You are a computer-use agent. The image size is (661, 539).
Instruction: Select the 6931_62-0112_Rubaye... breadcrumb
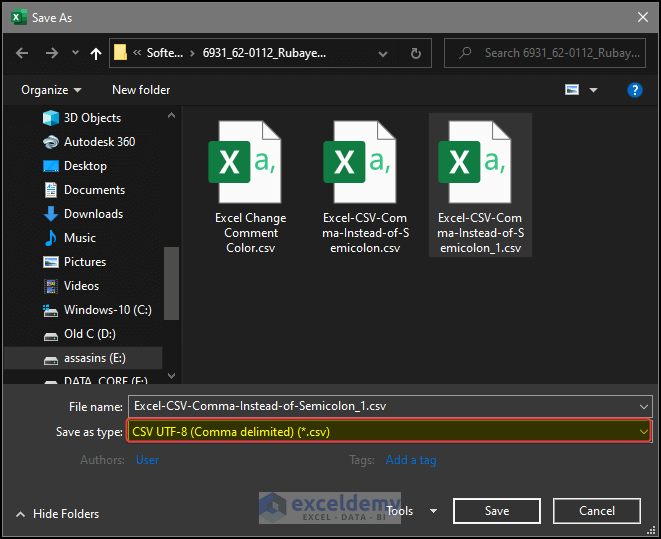[x=264, y=53]
